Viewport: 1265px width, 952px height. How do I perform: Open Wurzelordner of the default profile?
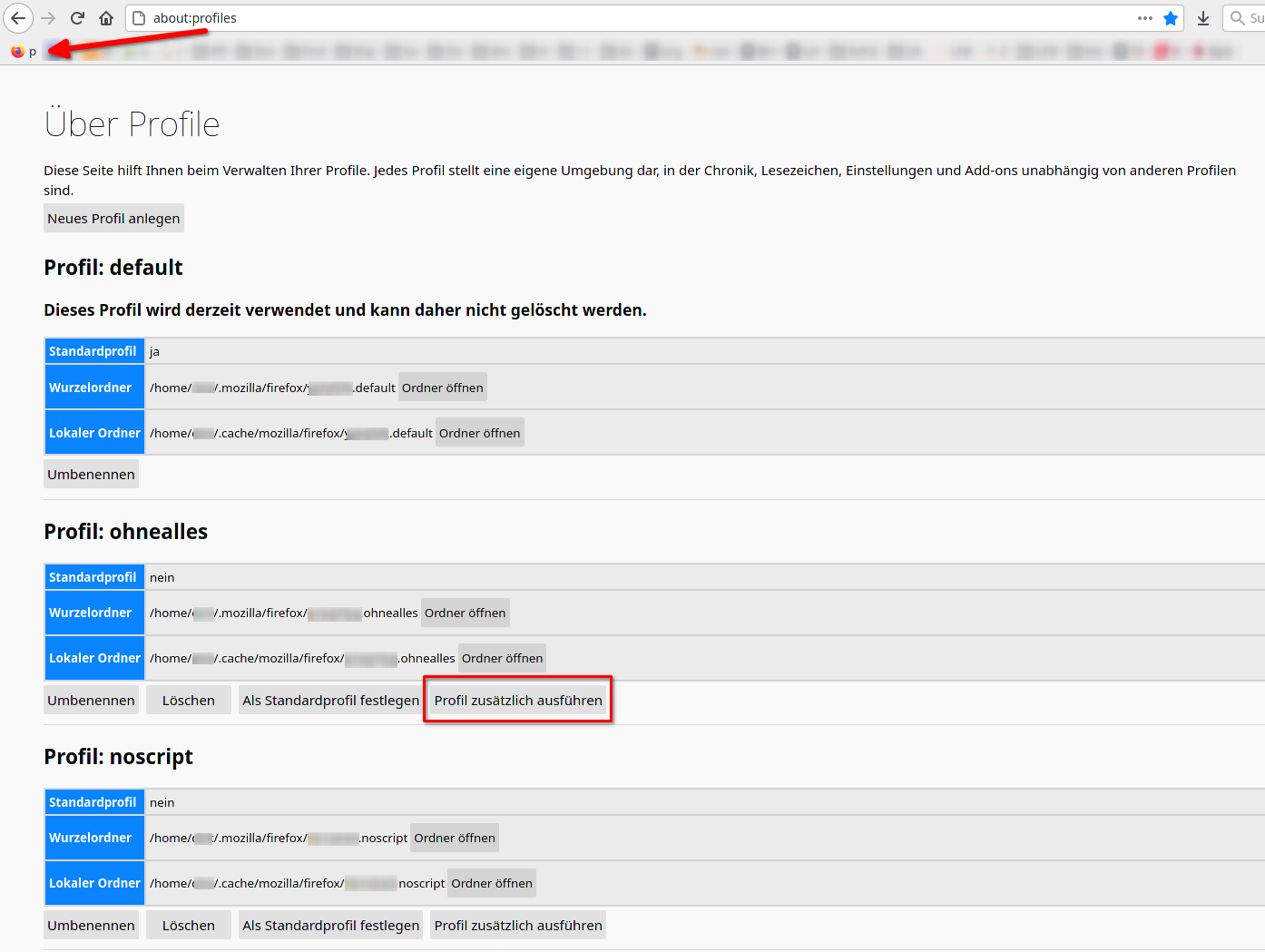[x=442, y=388]
